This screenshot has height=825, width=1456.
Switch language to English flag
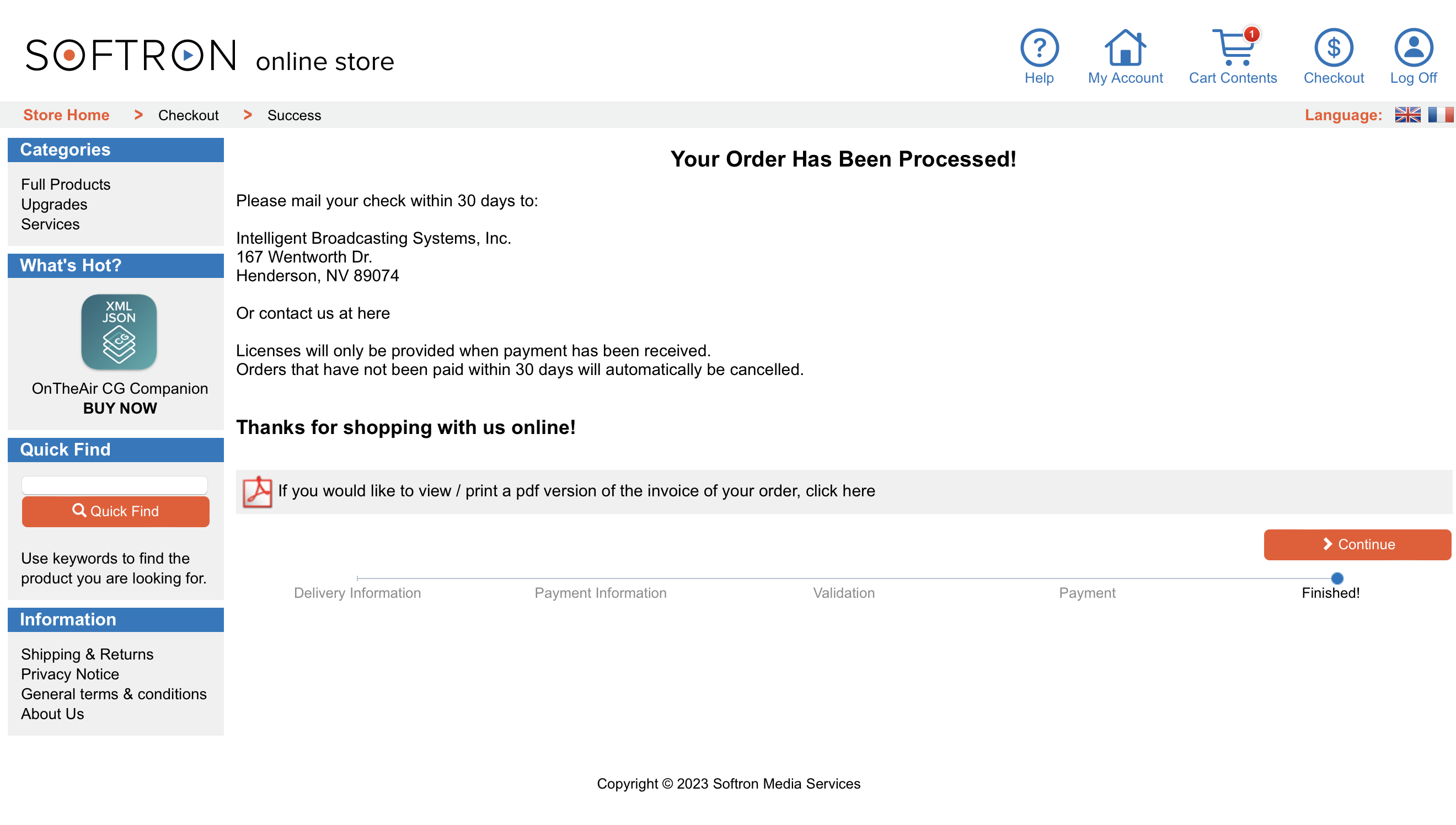tap(1407, 115)
